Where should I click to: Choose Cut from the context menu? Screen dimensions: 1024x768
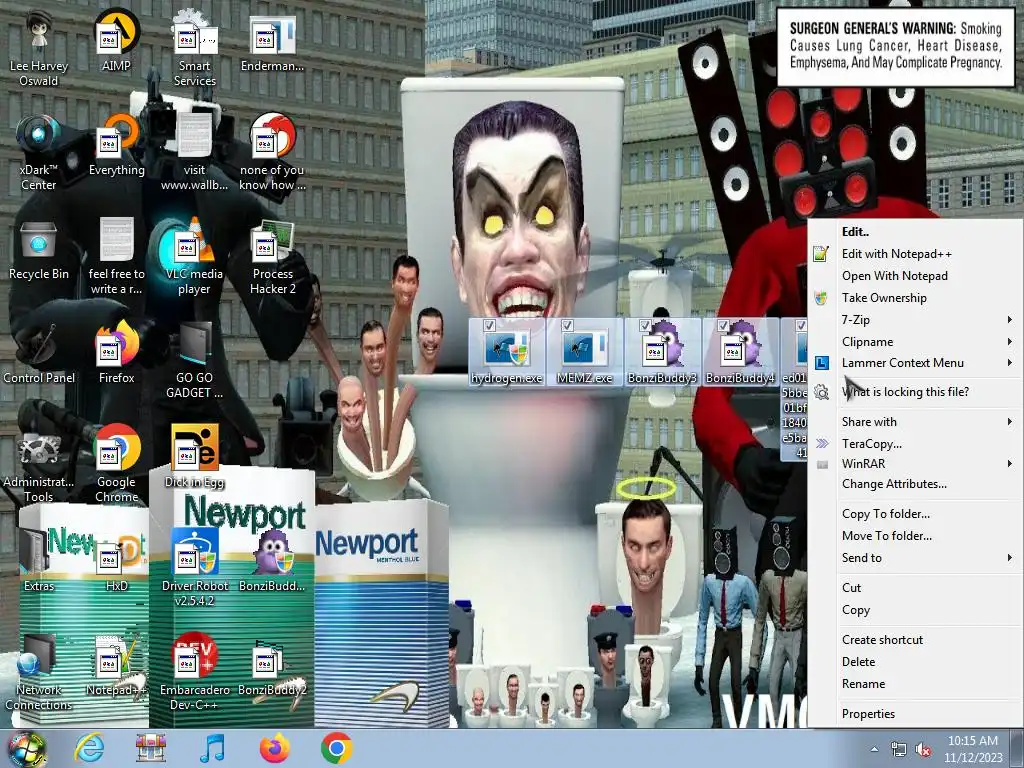(x=915, y=588)
